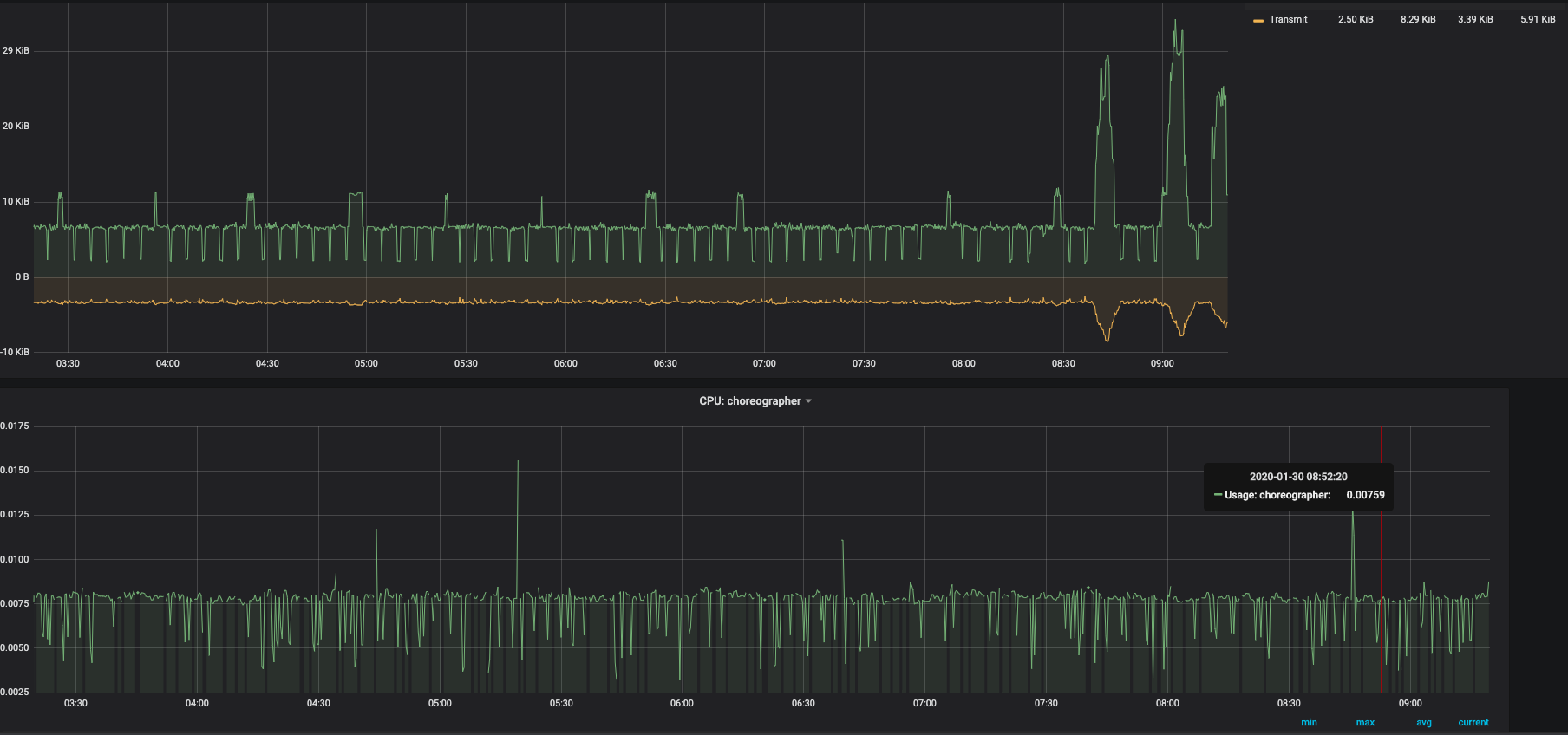1568x735 pixels.
Task: Sort CPU legend by max column
Action: (1365, 722)
